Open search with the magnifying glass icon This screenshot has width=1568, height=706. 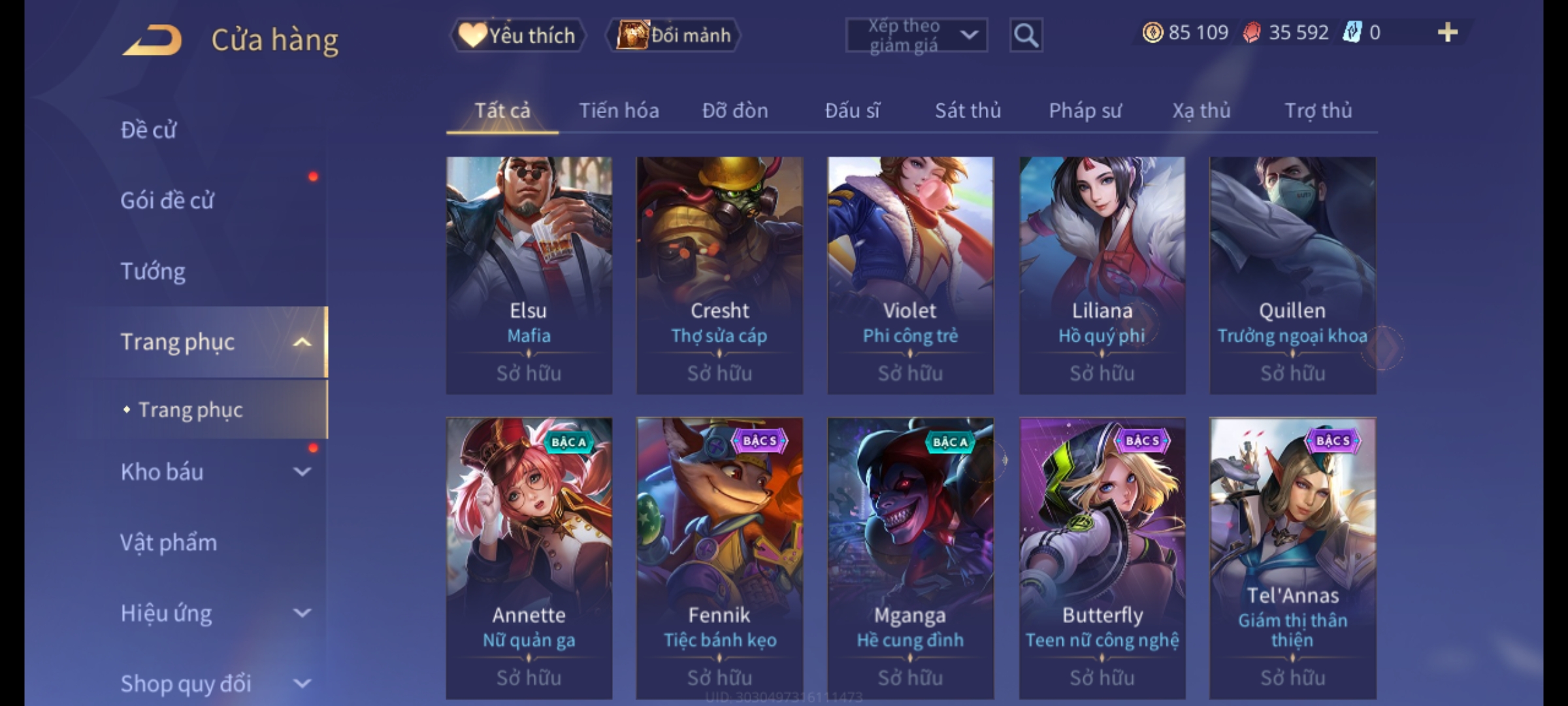[1026, 35]
